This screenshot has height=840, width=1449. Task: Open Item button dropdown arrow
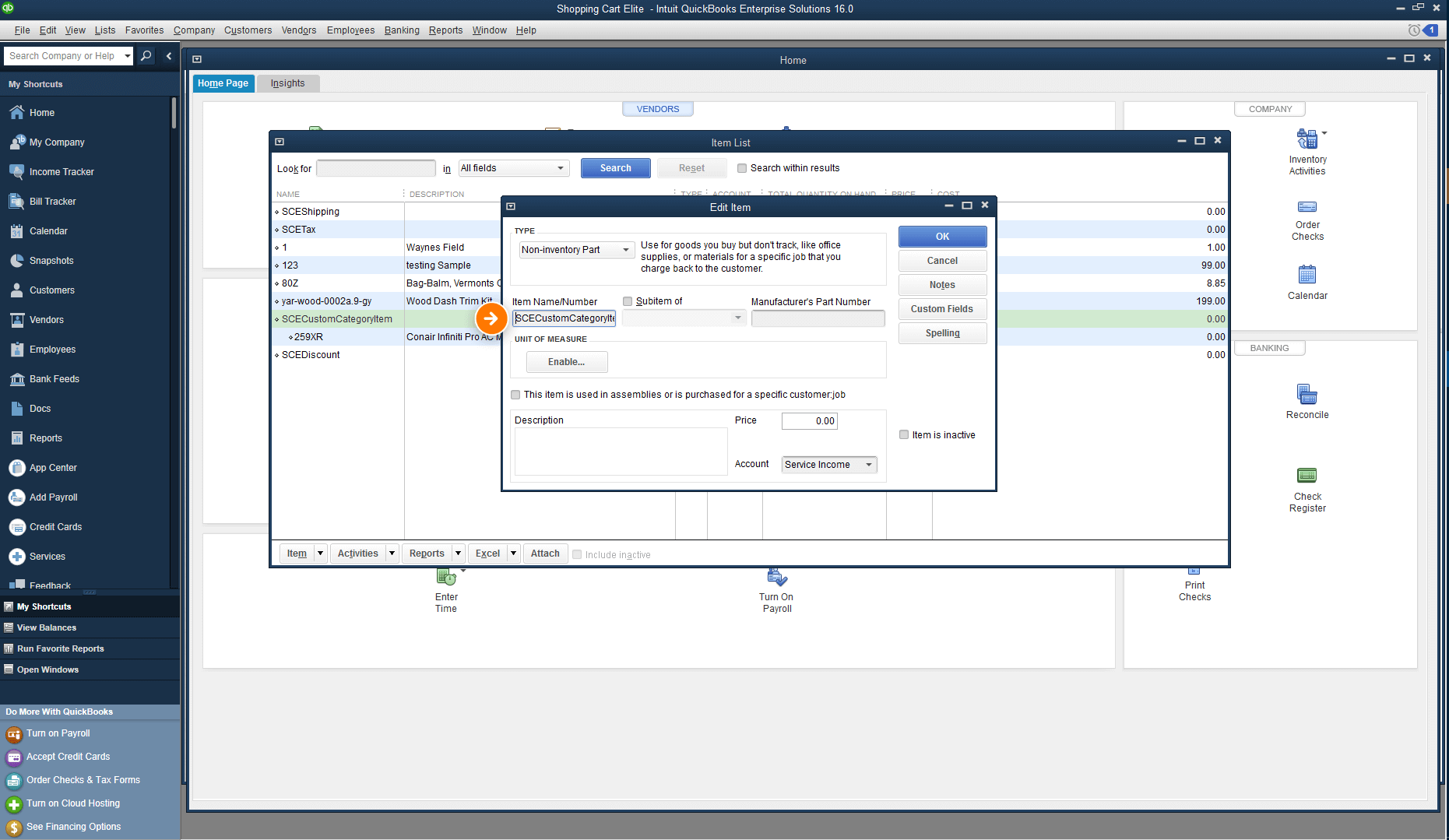pyautogui.click(x=320, y=554)
